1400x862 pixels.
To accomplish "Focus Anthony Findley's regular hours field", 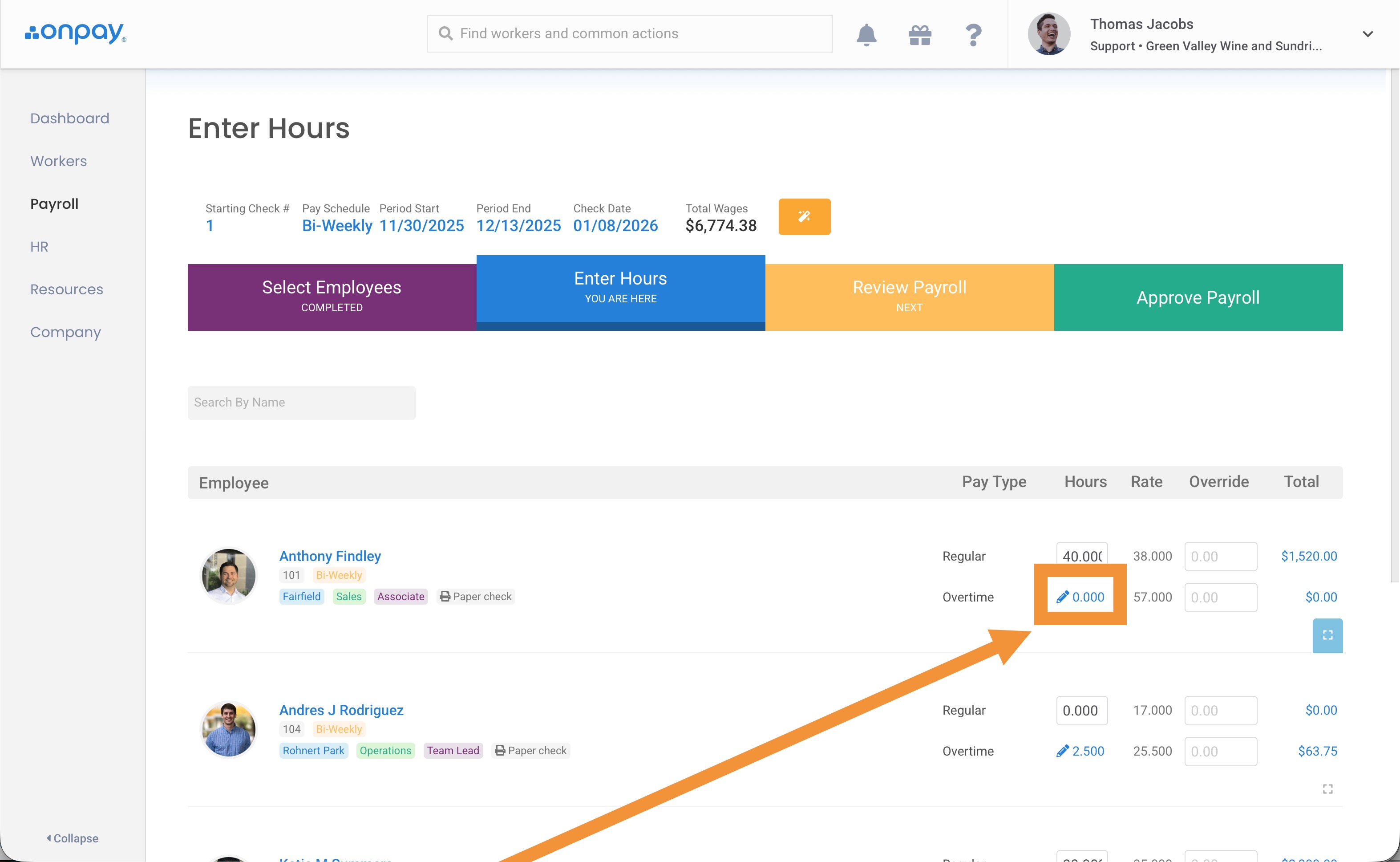I will click(1081, 556).
